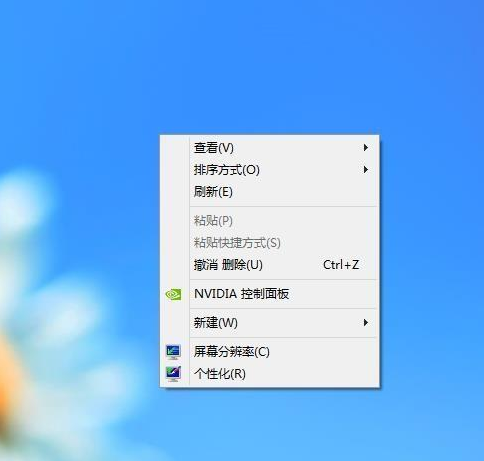The height and width of the screenshot is (461, 484).
Task: Click the screen resolution monitor icon
Action: (x=173, y=352)
